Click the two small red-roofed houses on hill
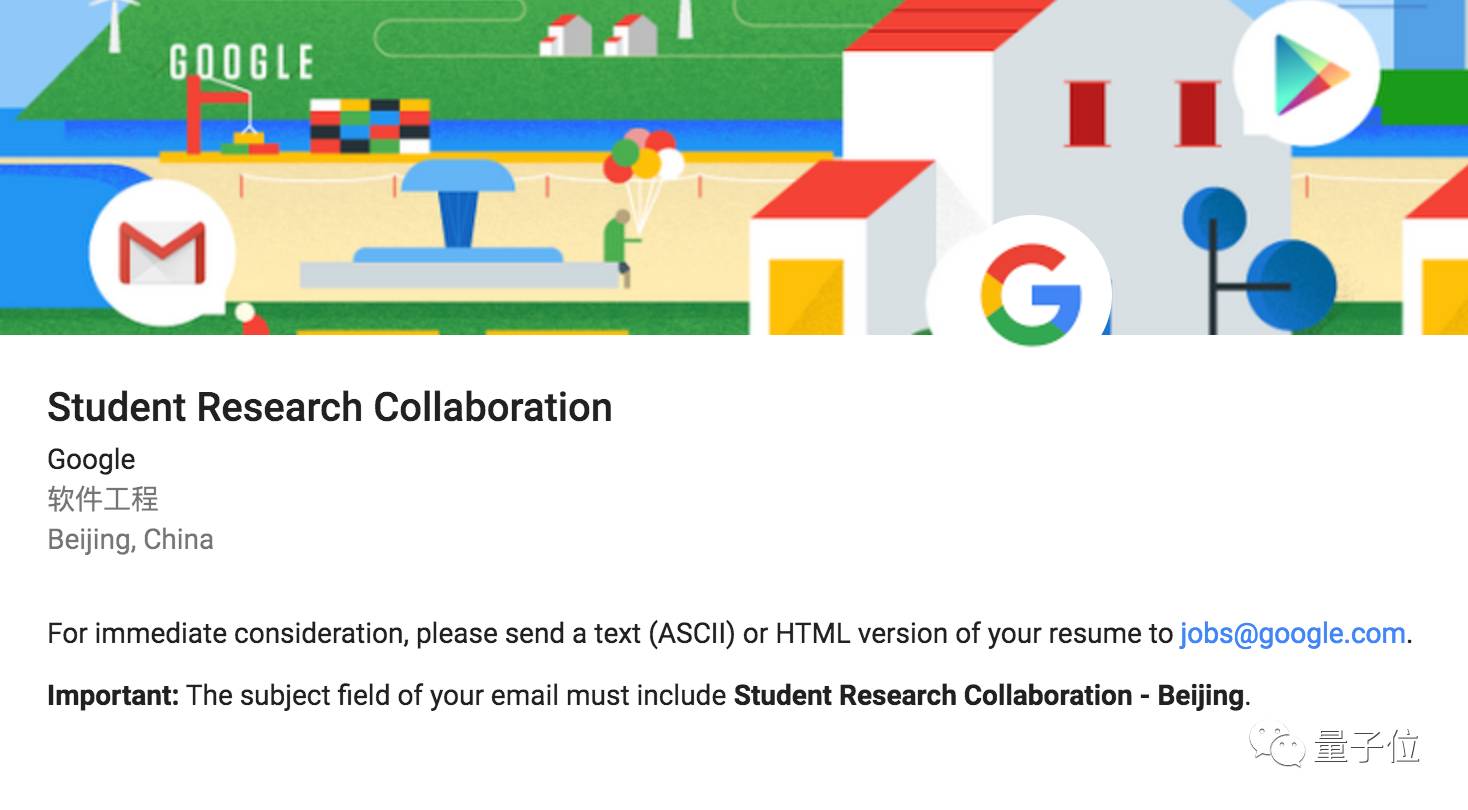The height and width of the screenshot is (810, 1468). 600,37
